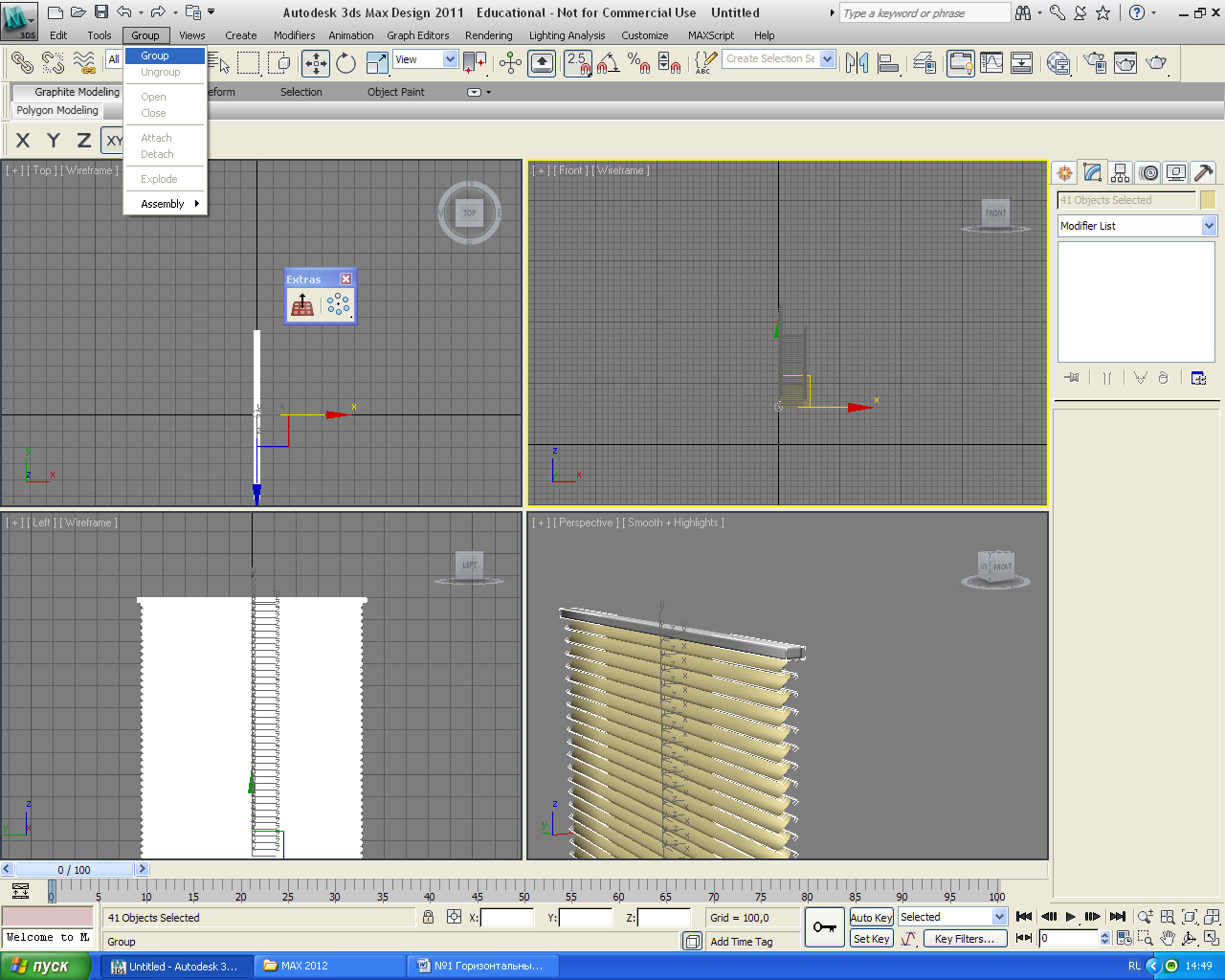Open the Motion command panel tab
Viewport: 1225px width, 980px height.
(1148, 173)
